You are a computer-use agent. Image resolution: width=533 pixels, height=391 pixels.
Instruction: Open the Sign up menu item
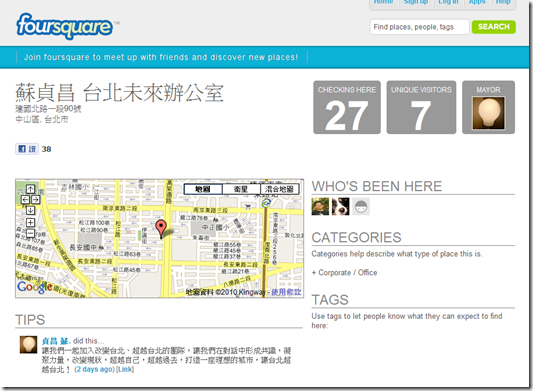tap(416, 2)
